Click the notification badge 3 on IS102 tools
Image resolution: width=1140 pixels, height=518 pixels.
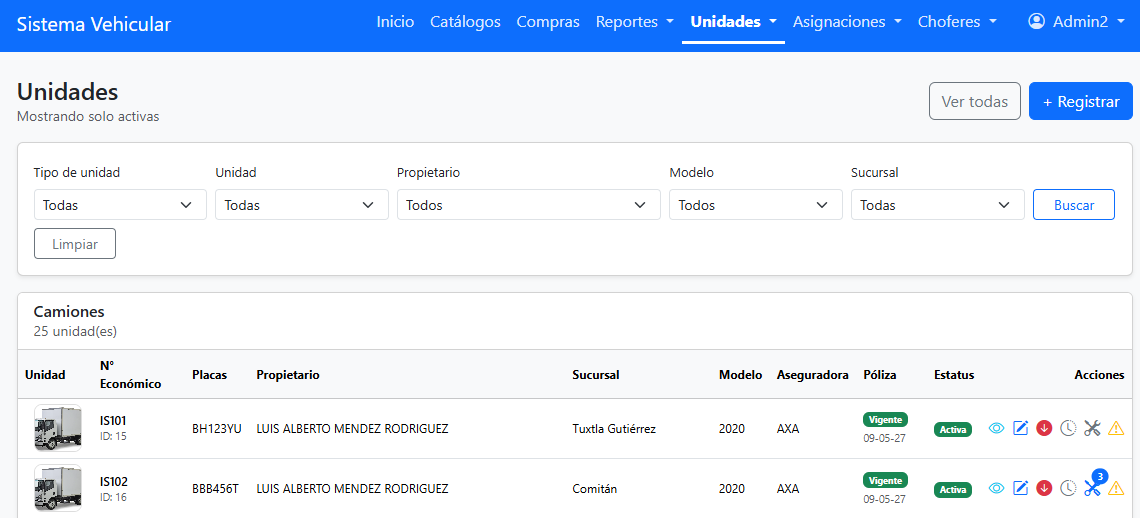click(1099, 477)
